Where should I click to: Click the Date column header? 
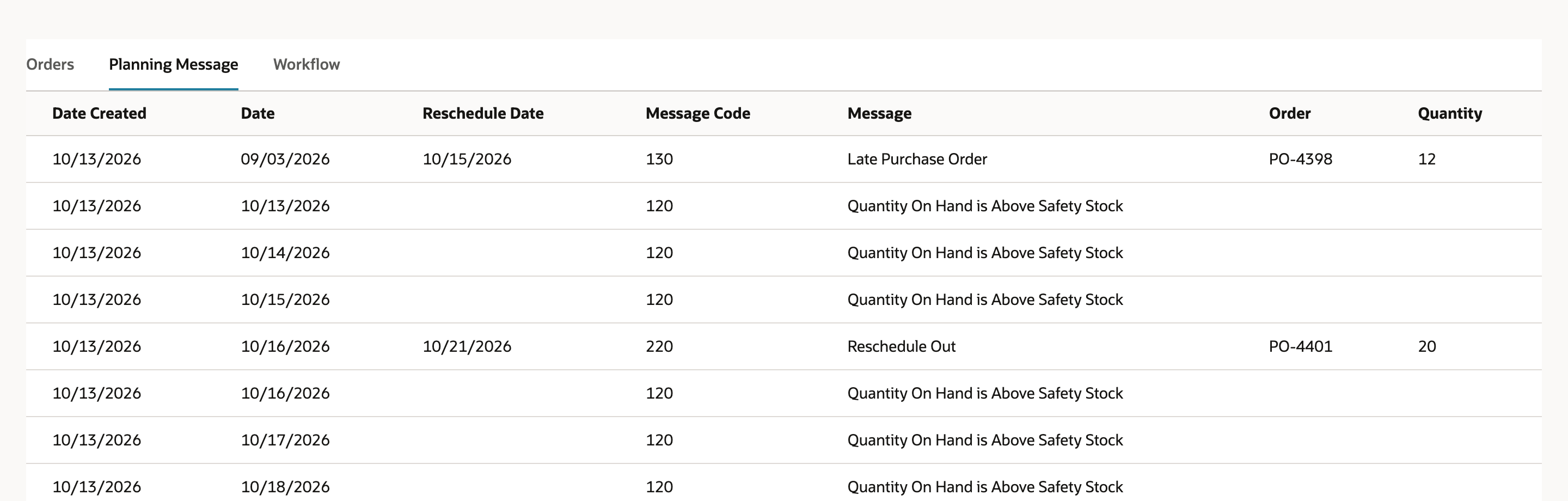[x=258, y=113]
